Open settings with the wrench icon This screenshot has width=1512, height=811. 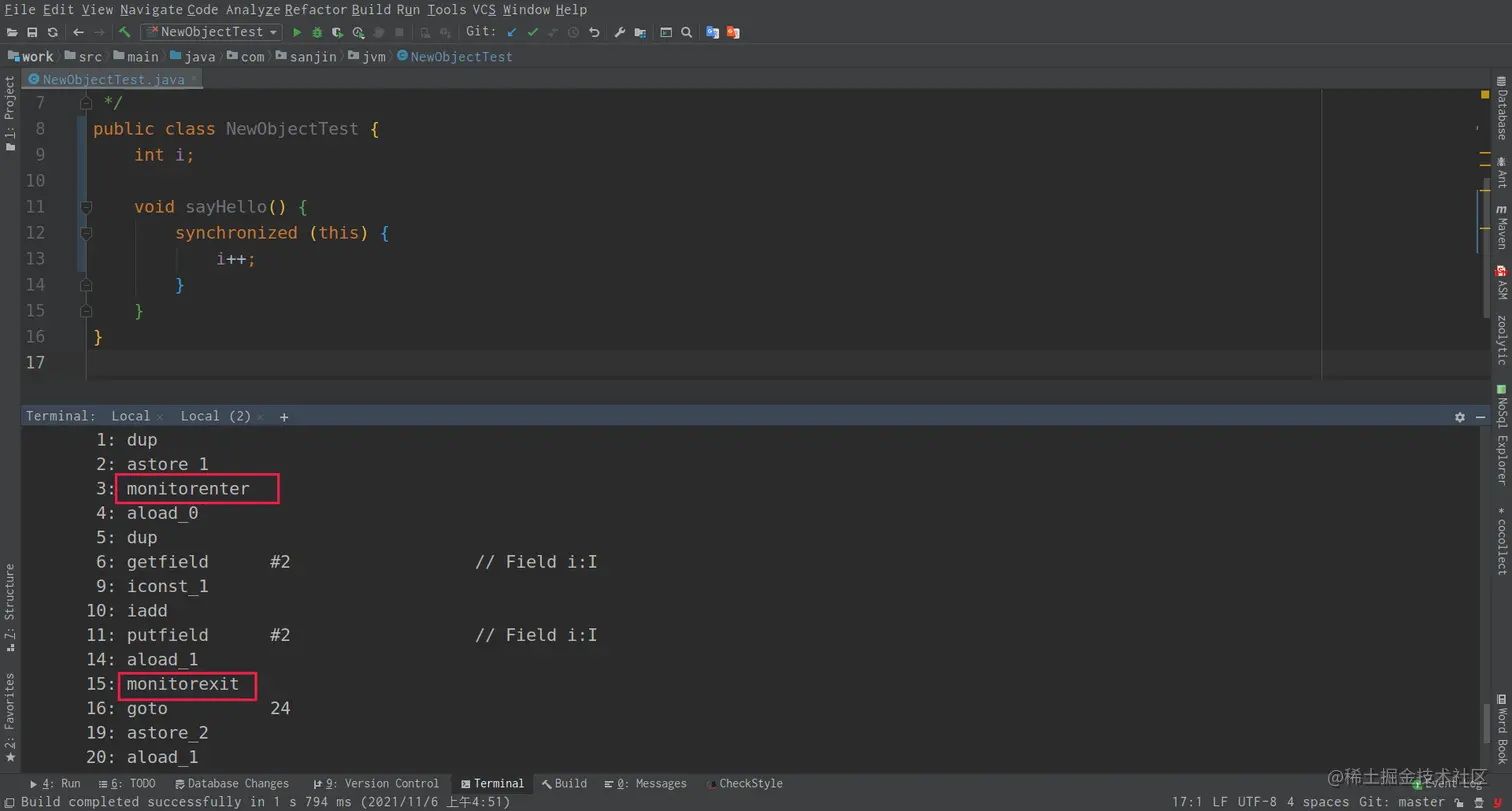tap(619, 32)
